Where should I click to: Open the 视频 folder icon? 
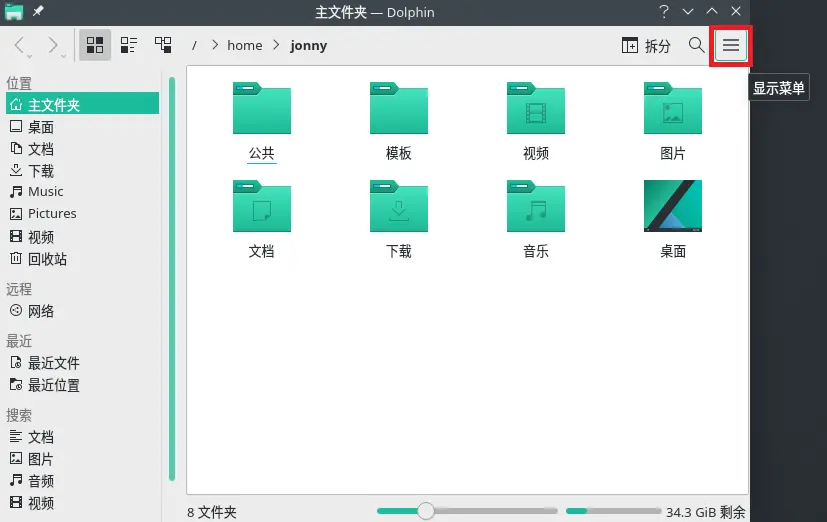tap(536, 108)
